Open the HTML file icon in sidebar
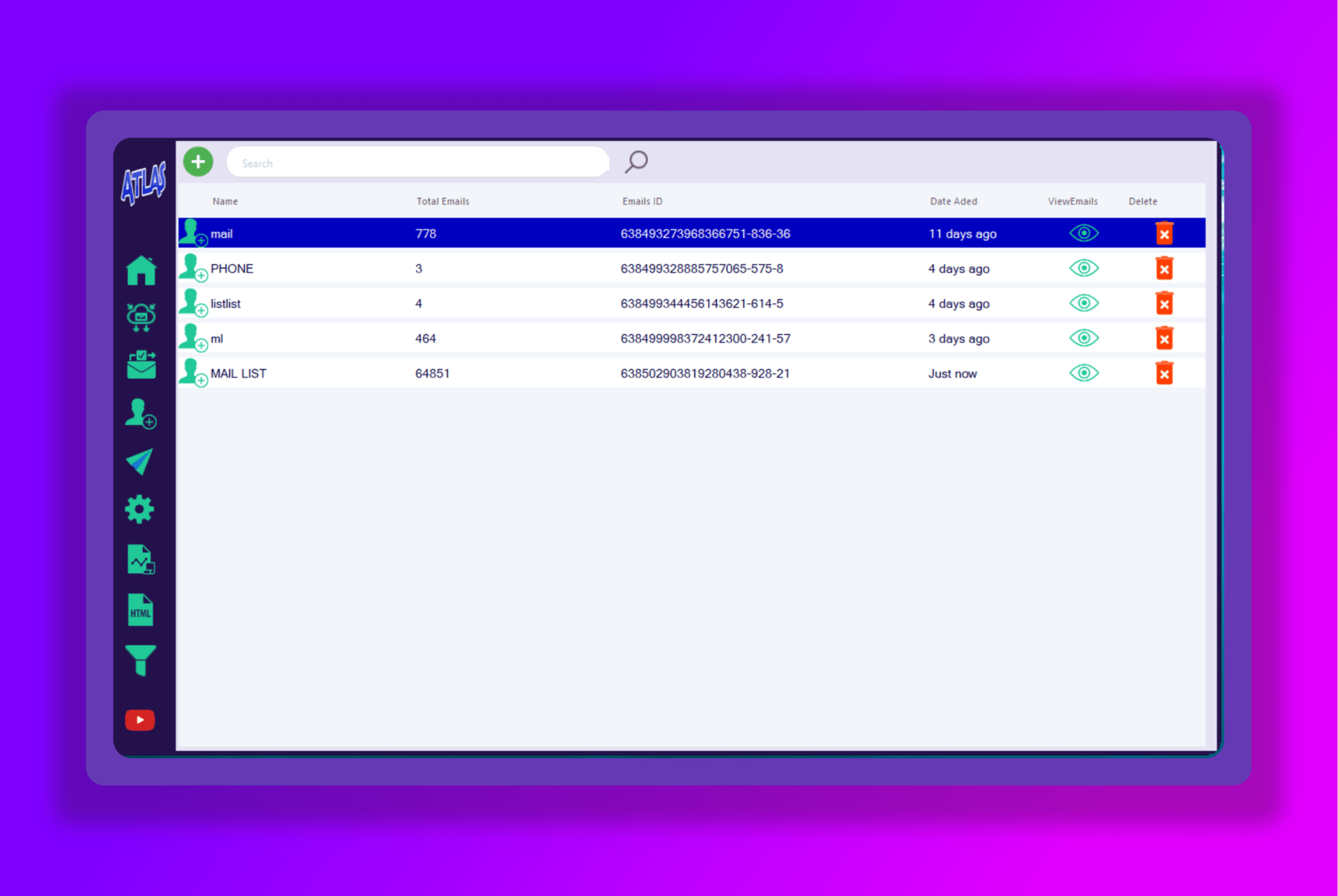 [x=140, y=610]
